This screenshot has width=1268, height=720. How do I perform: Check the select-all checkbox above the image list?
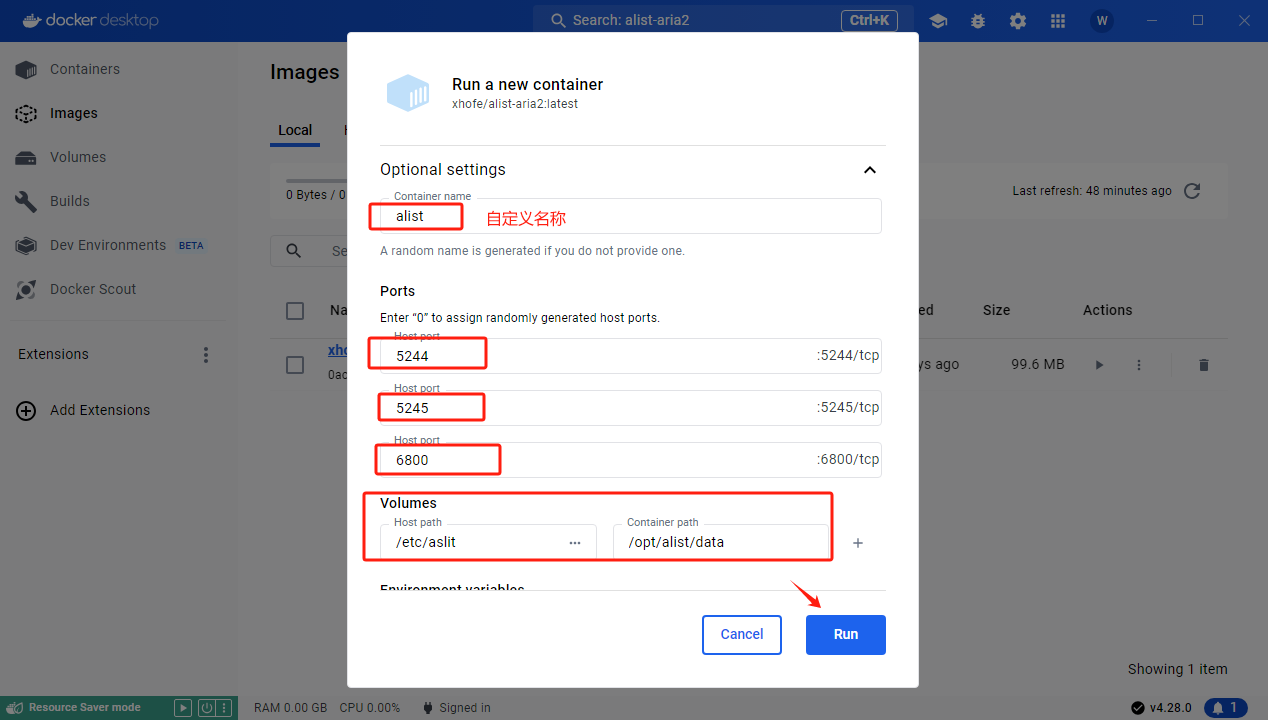click(x=295, y=310)
